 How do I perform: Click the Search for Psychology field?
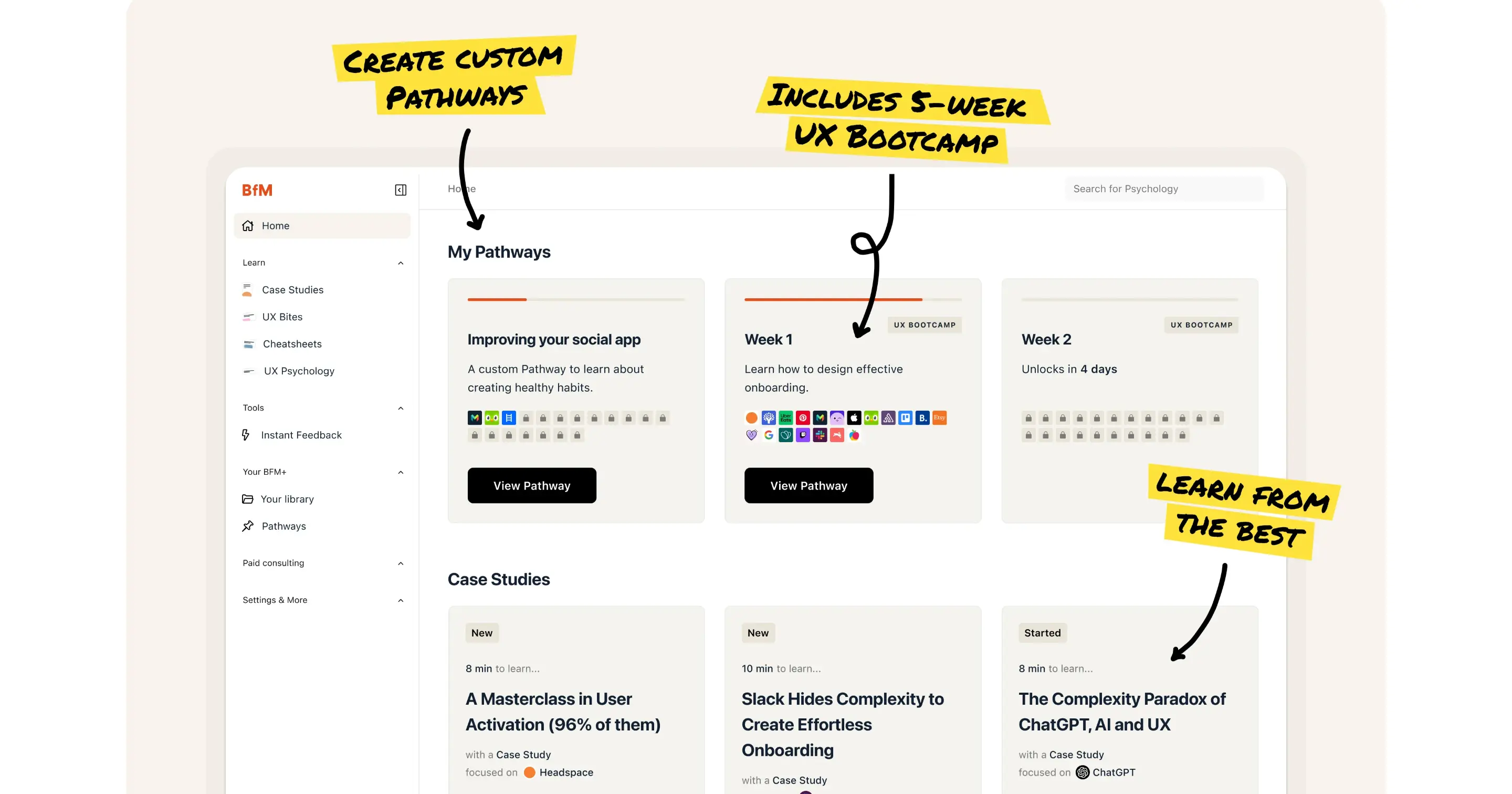pyautogui.click(x=1164, y=189)
